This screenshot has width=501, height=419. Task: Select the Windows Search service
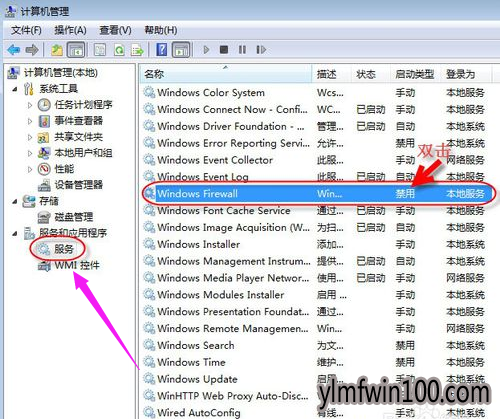[x=196, y=345]
